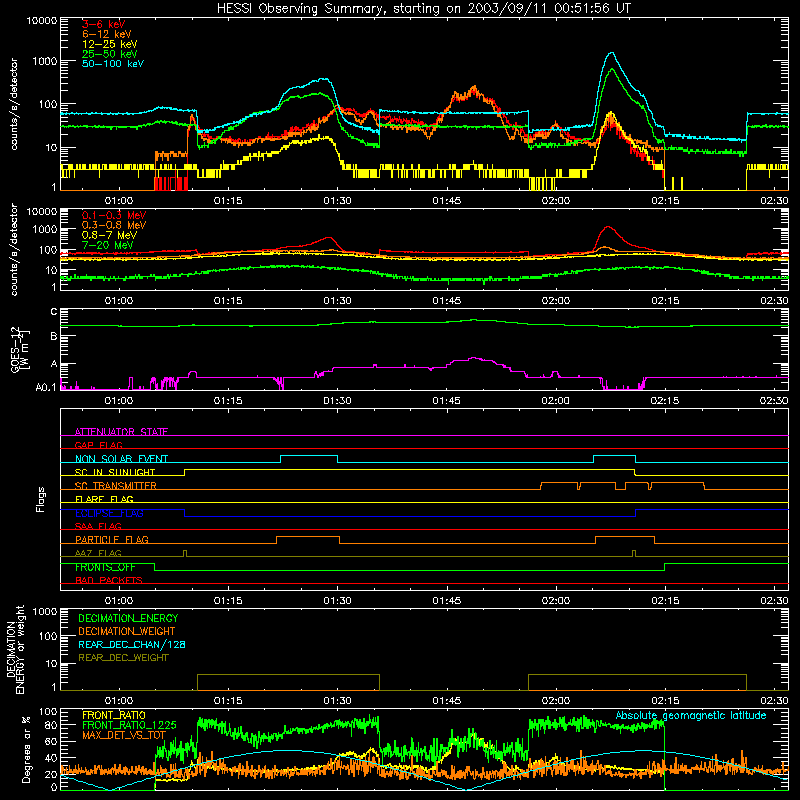
Task: Click the Flags panel axis label
Action: point(41,499)
